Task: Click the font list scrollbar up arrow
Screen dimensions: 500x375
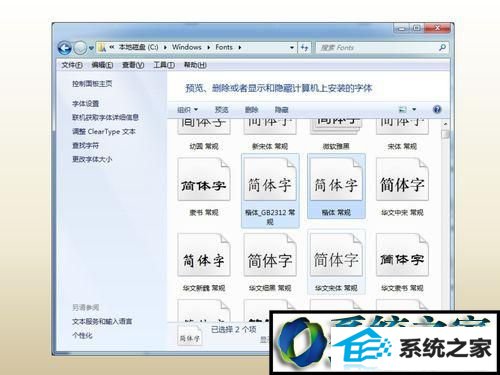Action: click(445, 124)
